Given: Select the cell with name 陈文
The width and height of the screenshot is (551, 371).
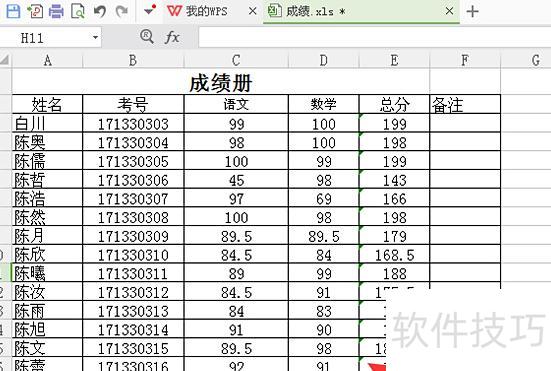Looking at the screenshot, I should tap(47, 348).
